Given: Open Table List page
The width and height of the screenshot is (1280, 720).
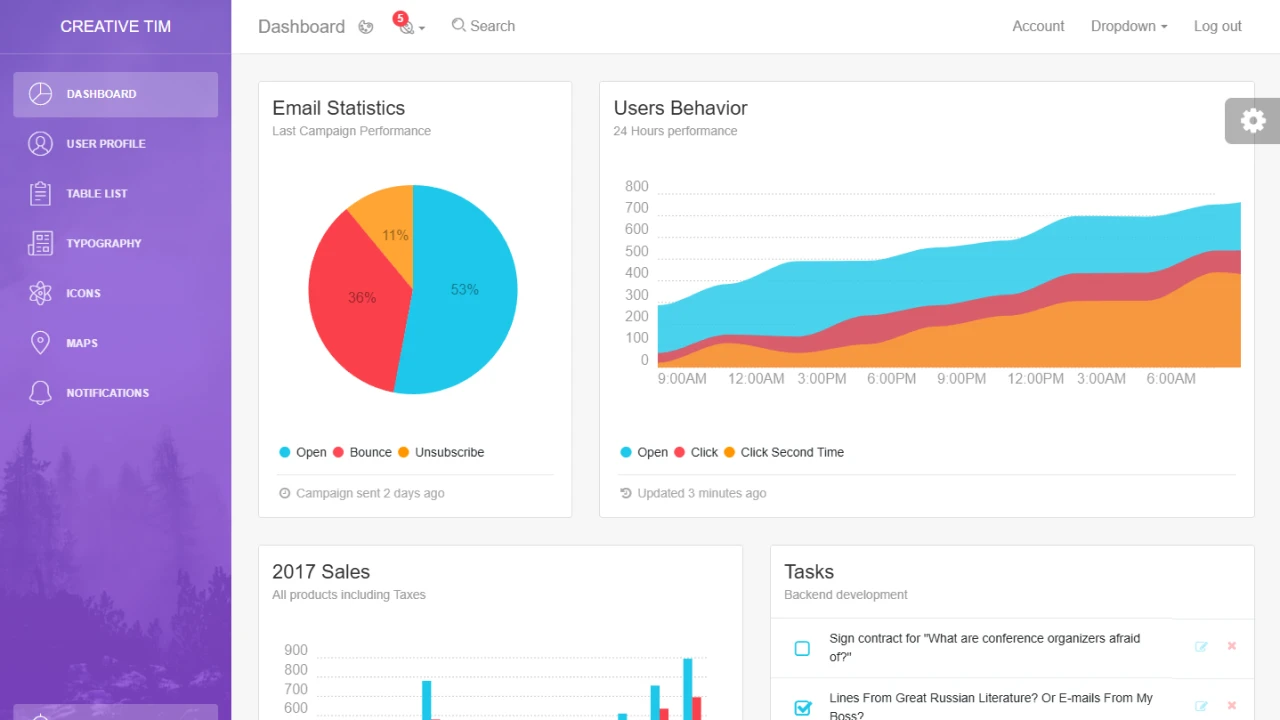Looking at the screenshot, I should pos(115,194).
